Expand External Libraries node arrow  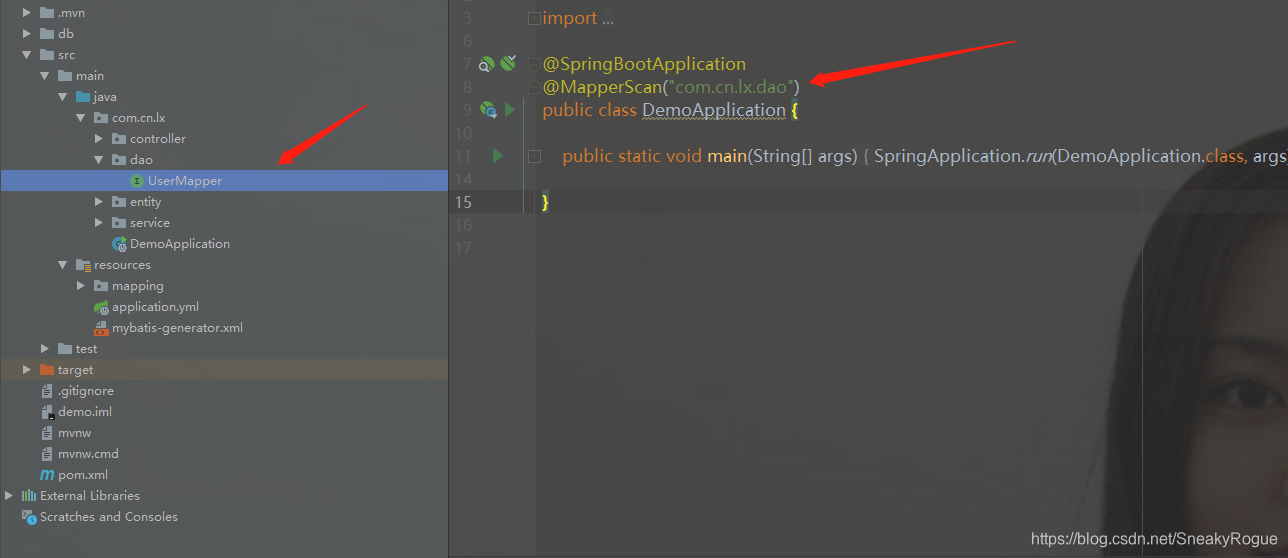pyautogui.click(x=9, y=496)
